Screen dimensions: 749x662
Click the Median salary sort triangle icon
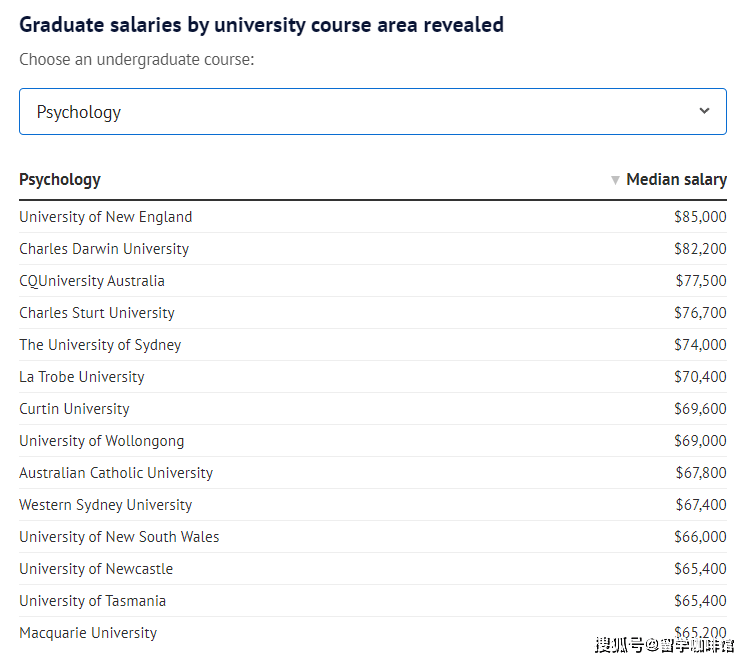point(615,180)
